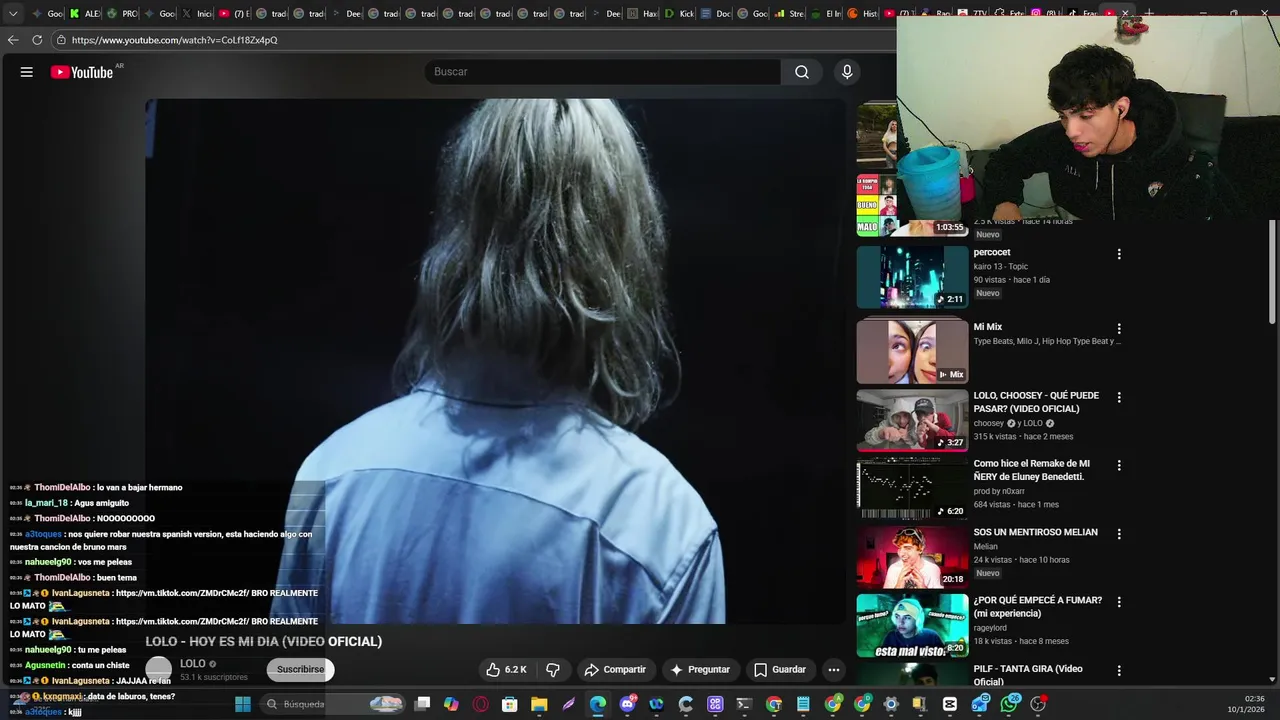Open Microsoft Store from the taskbar

point(509,704)
